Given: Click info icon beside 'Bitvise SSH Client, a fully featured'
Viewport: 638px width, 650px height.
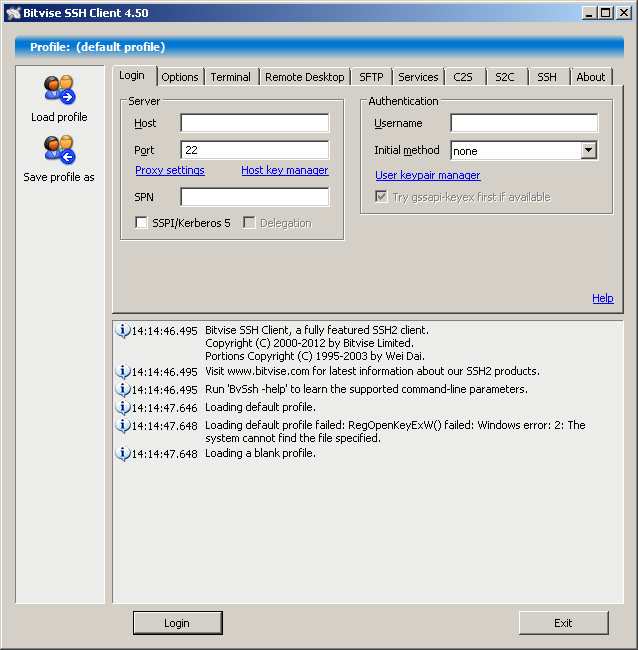Looking at the screenshot, I should coord(122,331).
